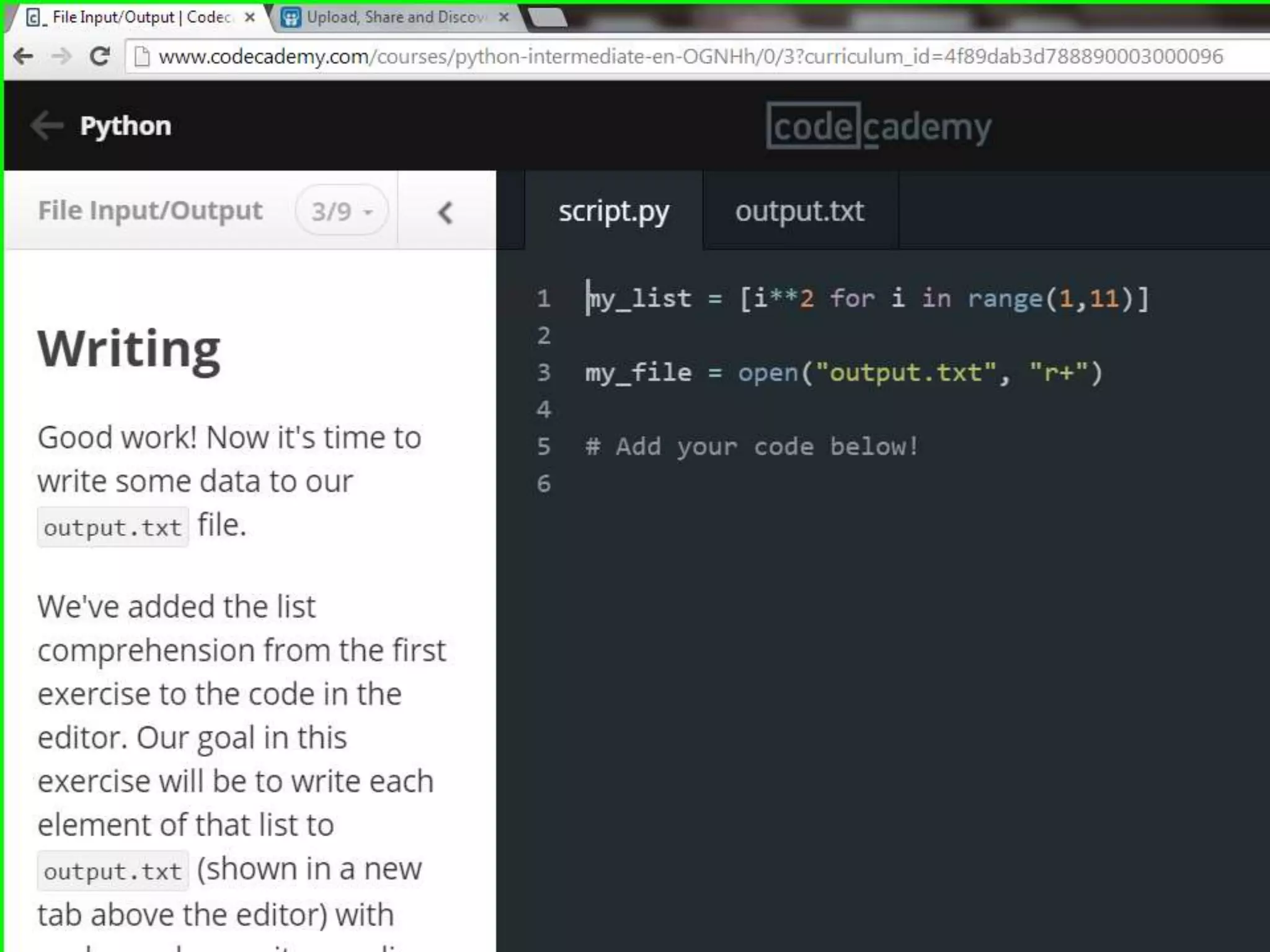Click the "r+" string in code
Screen dimensions: 1270x952
[x=1058, y=372]
